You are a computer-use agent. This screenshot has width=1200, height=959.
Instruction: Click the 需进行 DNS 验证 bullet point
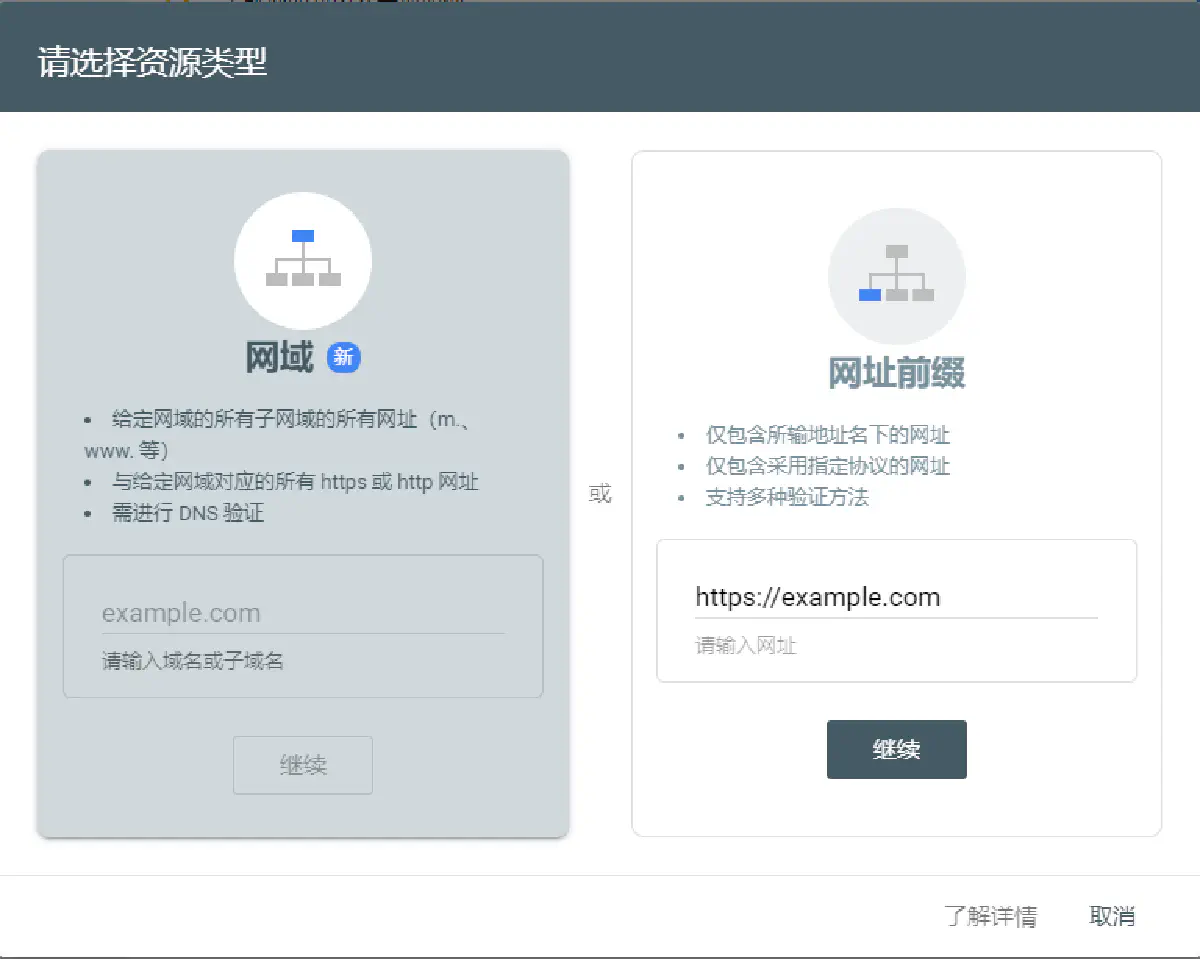[188, 514]
